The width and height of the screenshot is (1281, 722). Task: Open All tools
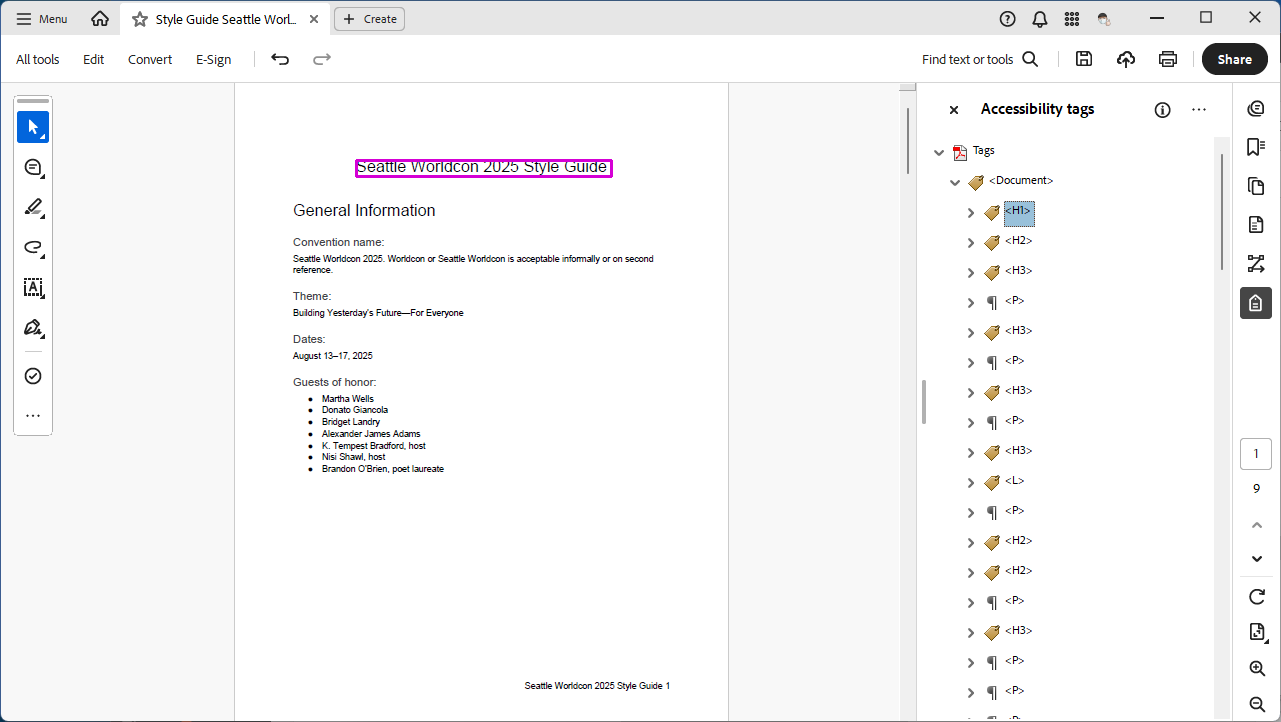[x=38, y=60]
